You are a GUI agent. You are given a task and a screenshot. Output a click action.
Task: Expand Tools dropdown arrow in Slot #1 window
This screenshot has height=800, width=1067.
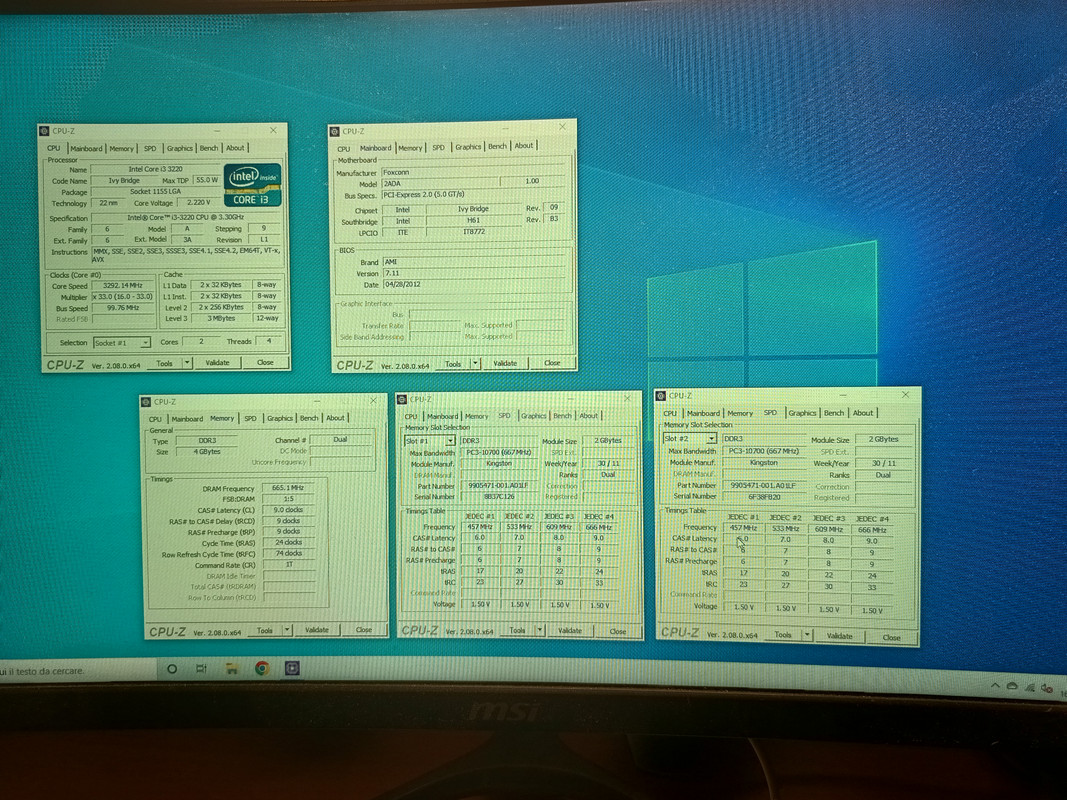coord(540,631)
